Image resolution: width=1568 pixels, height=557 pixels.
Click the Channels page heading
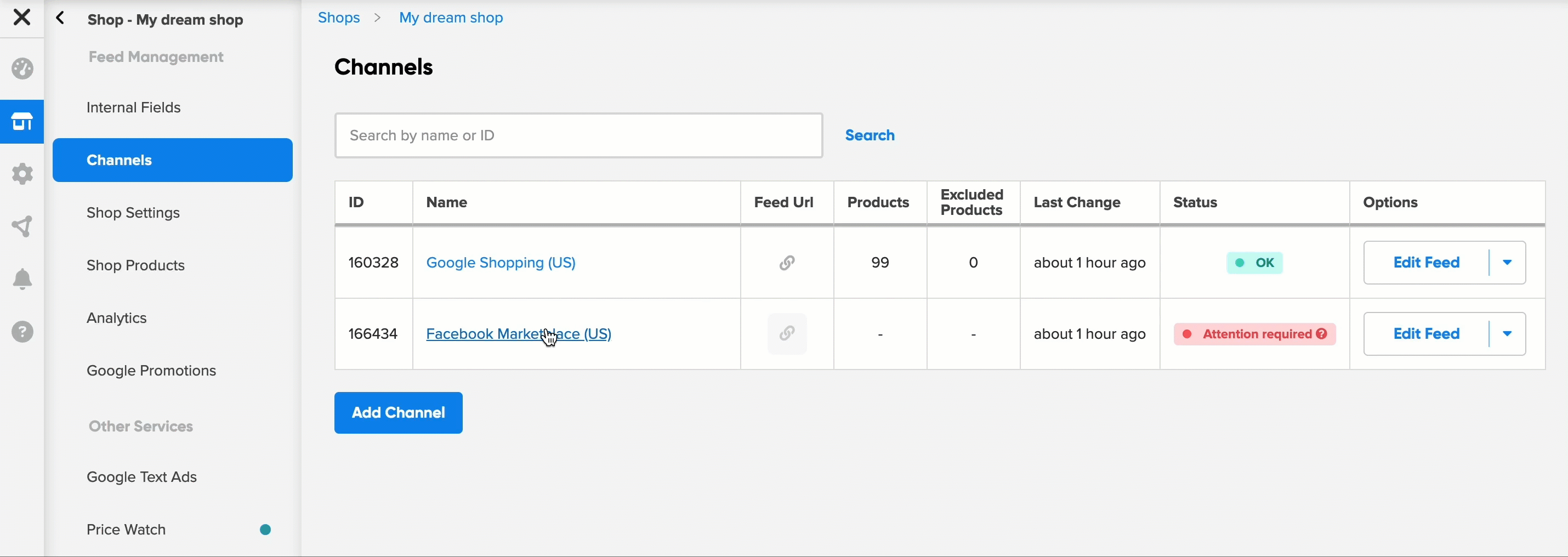coord(383,67)
